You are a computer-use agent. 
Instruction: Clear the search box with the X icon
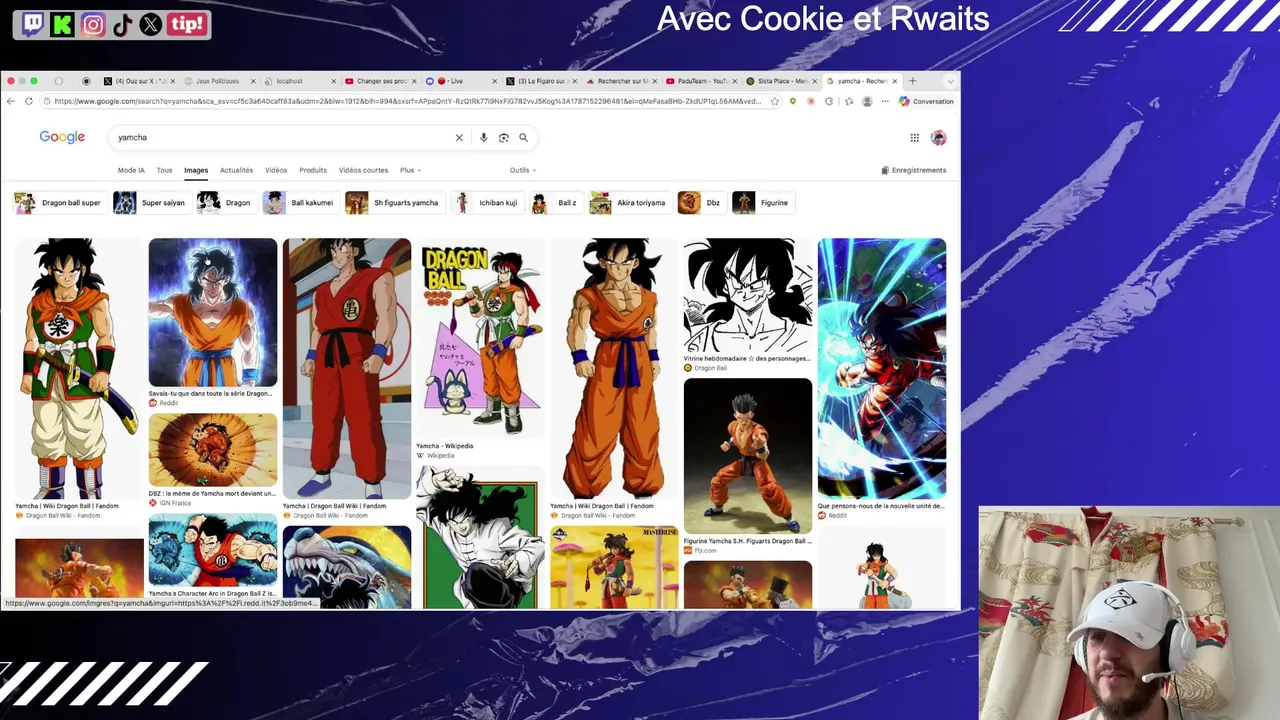[459, 138]
